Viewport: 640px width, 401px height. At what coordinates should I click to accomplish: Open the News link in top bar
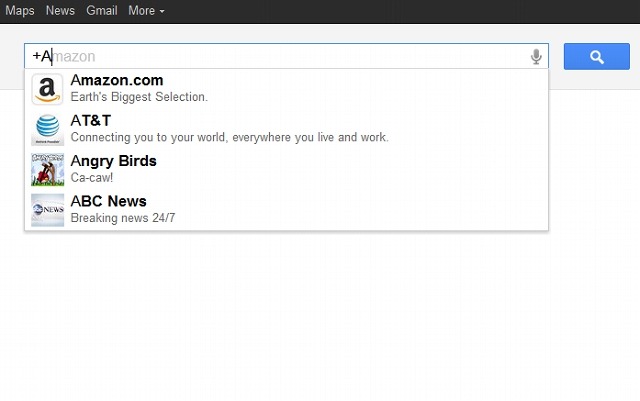[60, 11]
